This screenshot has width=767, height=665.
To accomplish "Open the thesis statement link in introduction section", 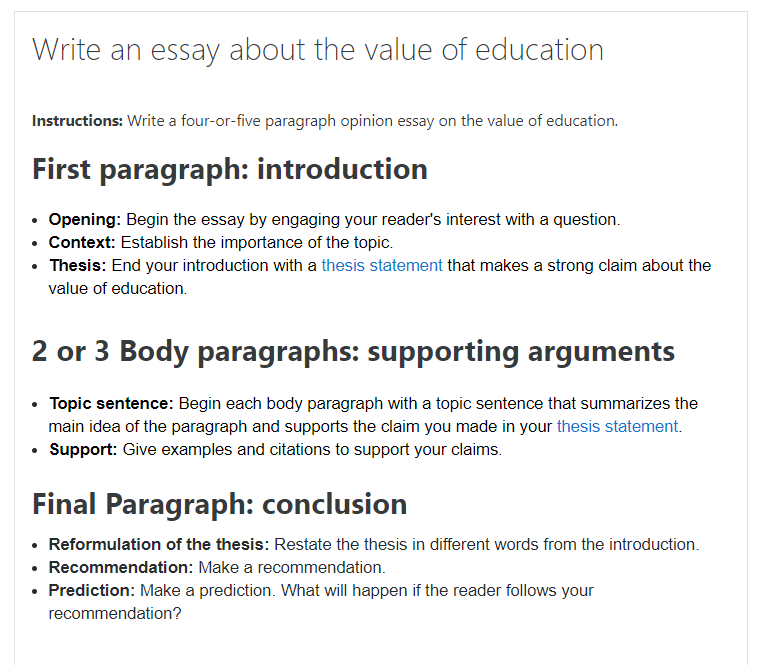I will 382,265.
